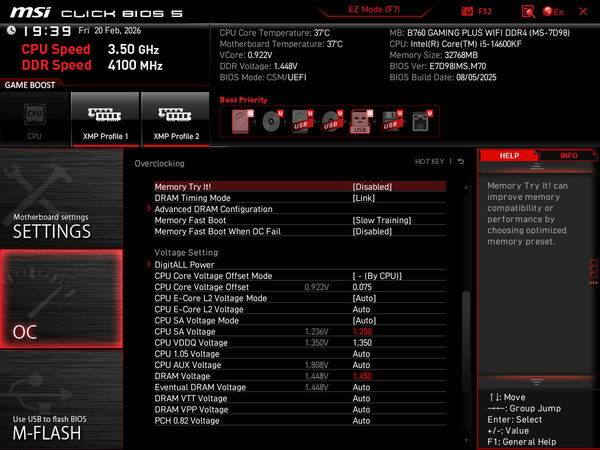Close the BIOS with the X icon

click(x=583, y=11)
